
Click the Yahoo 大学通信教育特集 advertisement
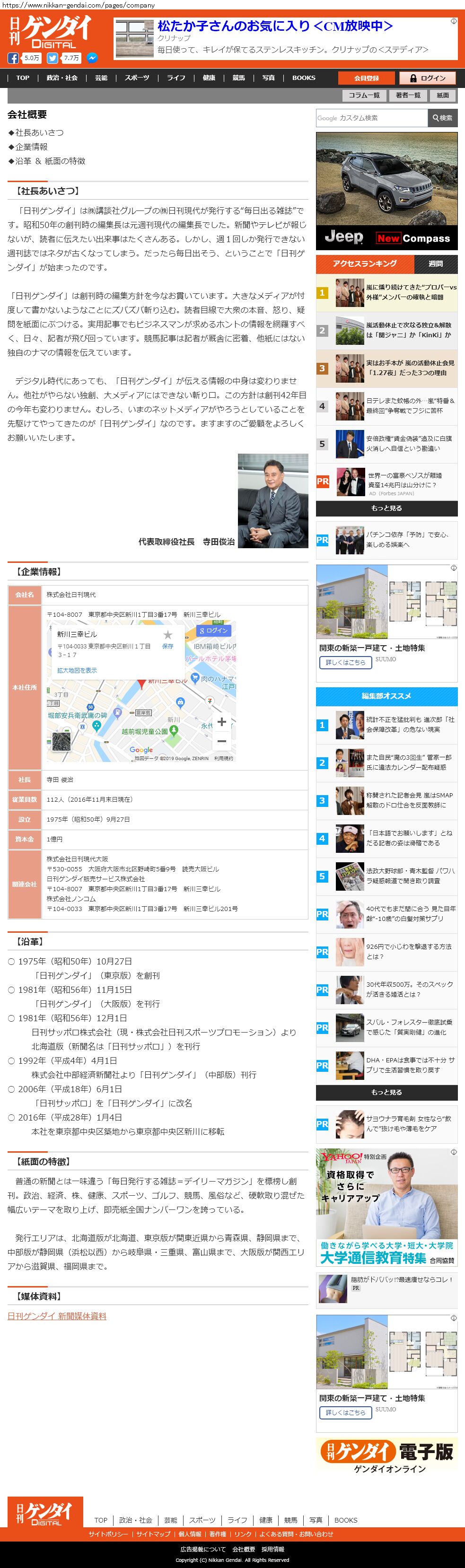click(386, 1208)
